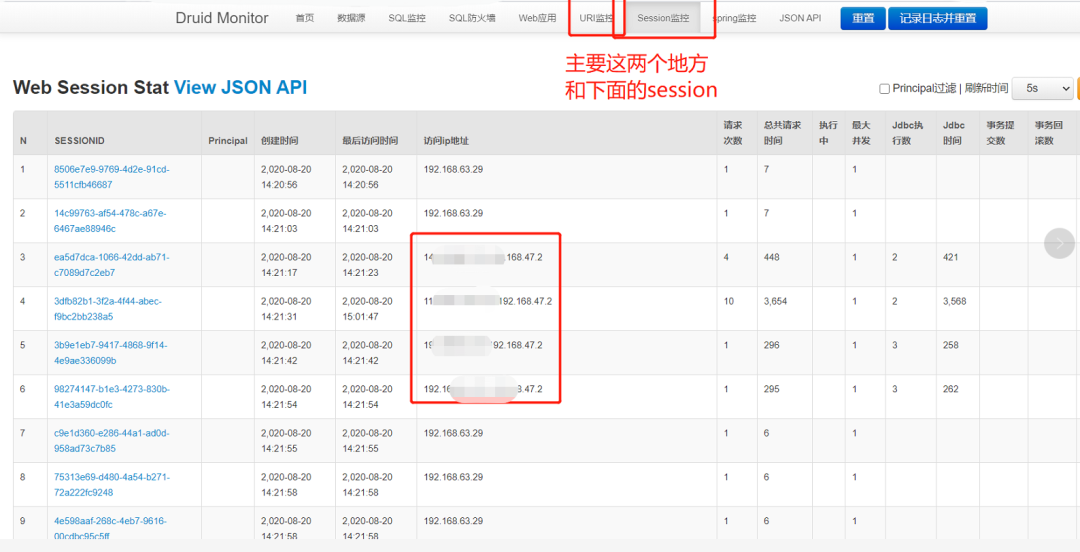Open the SQL防火墙 tab
Screen dimensions: 1080x552
(472, 19)
